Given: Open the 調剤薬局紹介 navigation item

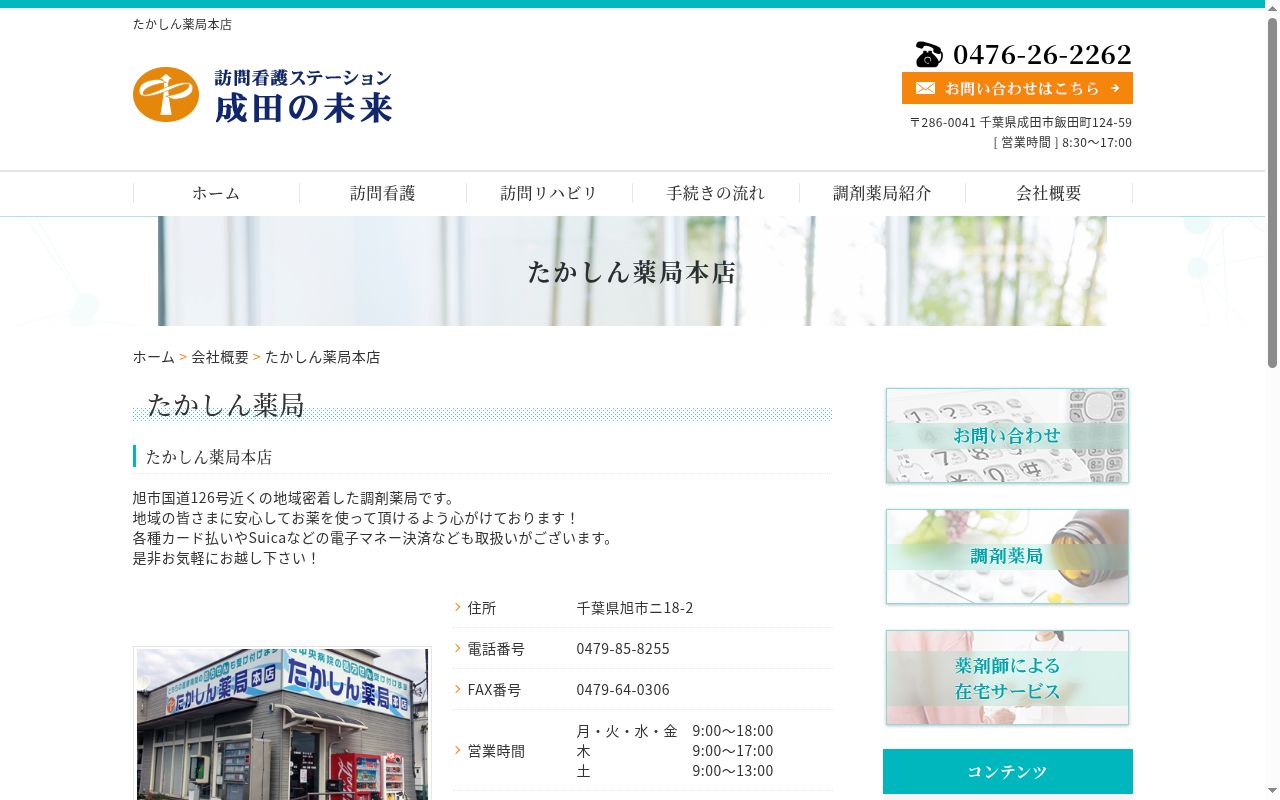Looking at the screenshot, I should tap(882, 193).
